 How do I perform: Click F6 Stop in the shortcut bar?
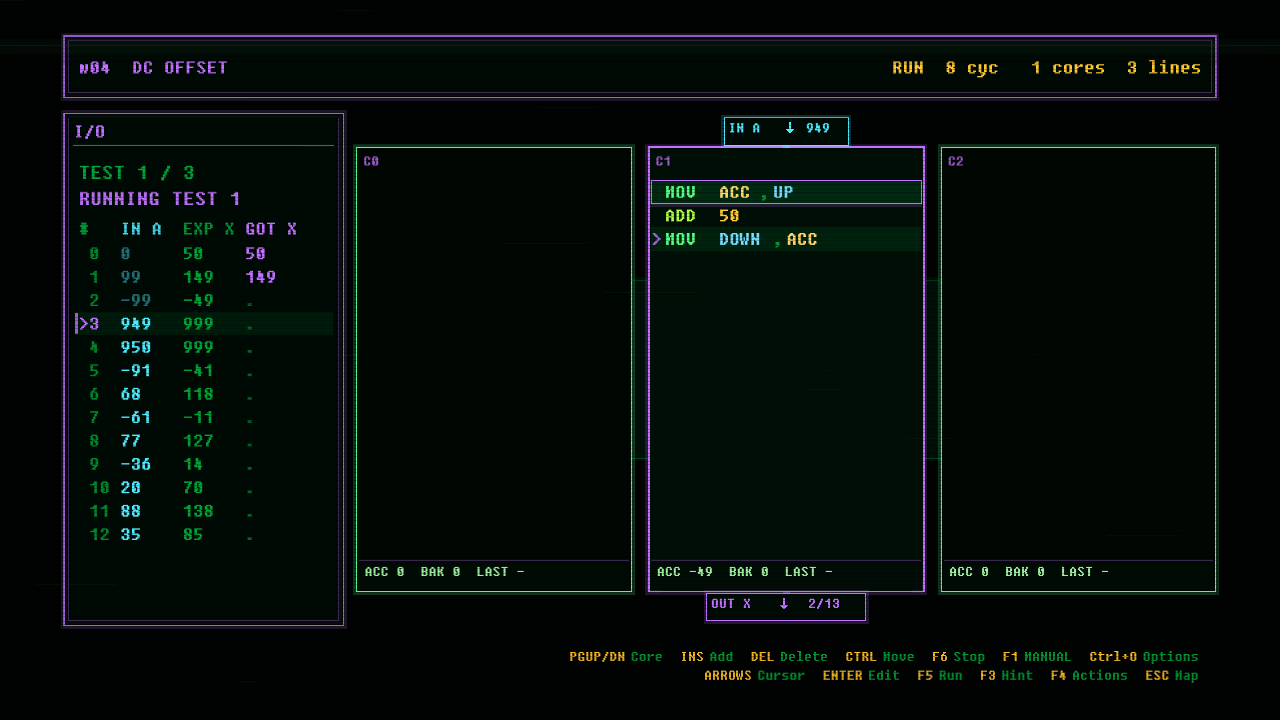click(958, 657)
